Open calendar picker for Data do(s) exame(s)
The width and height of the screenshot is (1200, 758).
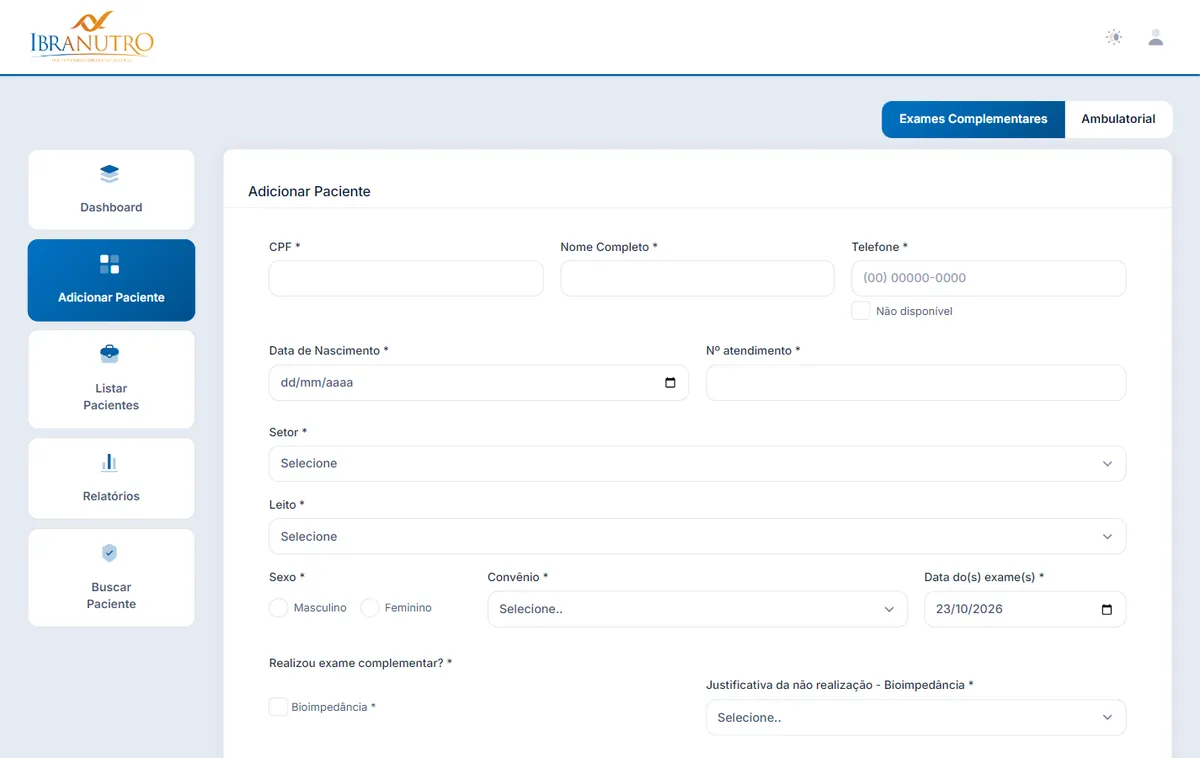tap(1106, 609)
